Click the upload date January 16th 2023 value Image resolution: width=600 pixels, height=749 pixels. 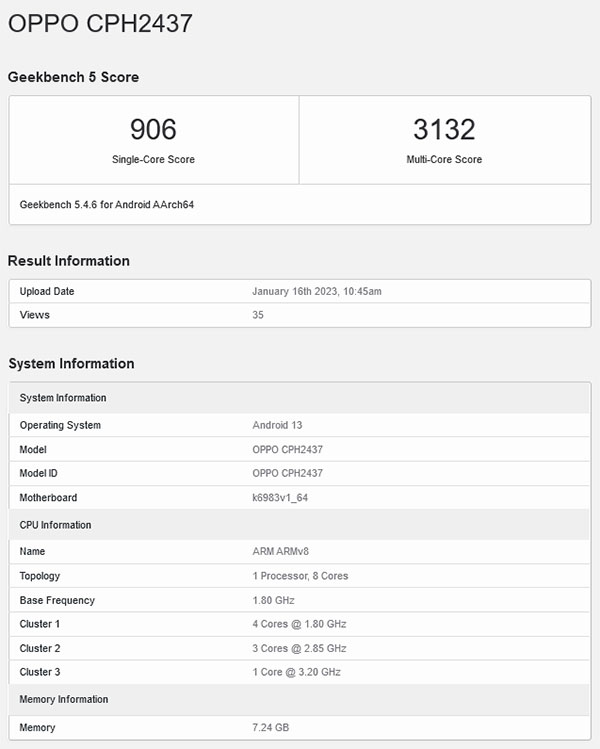[x=317, y=291]
